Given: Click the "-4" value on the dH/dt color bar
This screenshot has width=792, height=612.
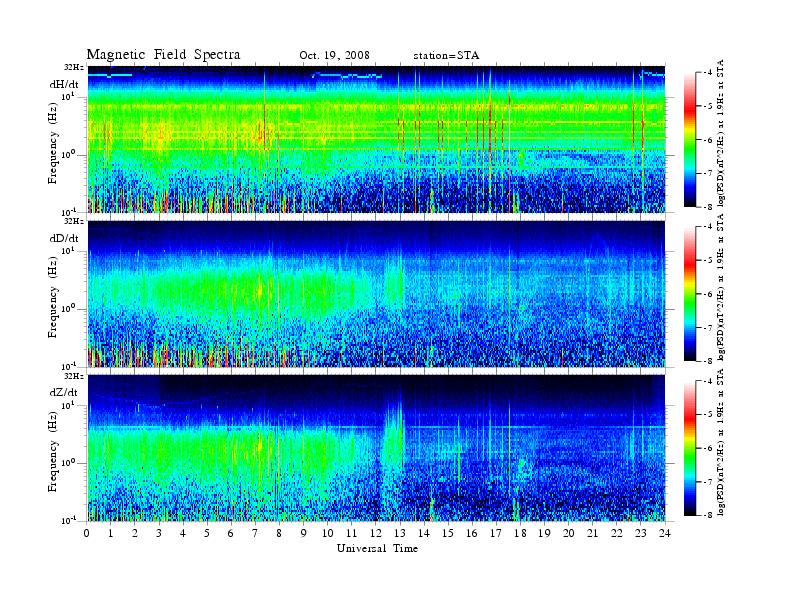Looking at the screenshot, I should click(x=709, y=73).
